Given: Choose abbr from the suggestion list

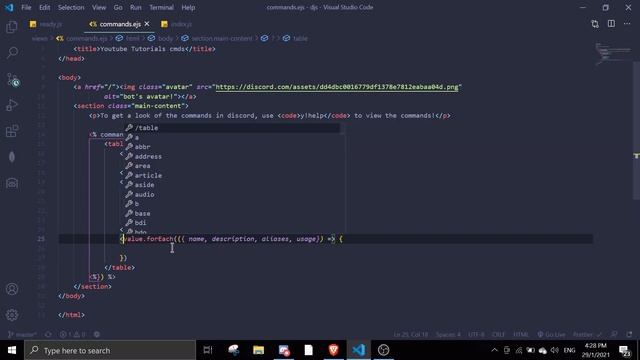Looking at the screenshot, I should tap(232, 147).
